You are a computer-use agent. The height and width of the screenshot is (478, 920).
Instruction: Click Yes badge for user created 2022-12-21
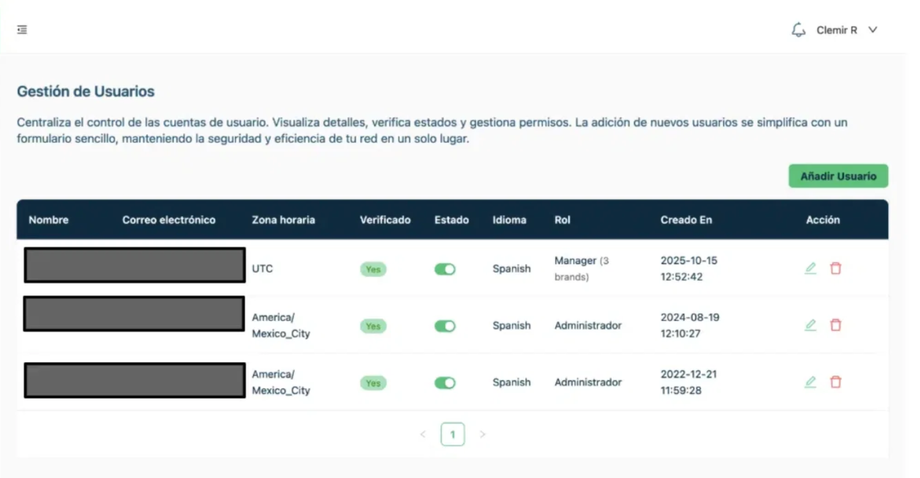click(x=373, y=383)
